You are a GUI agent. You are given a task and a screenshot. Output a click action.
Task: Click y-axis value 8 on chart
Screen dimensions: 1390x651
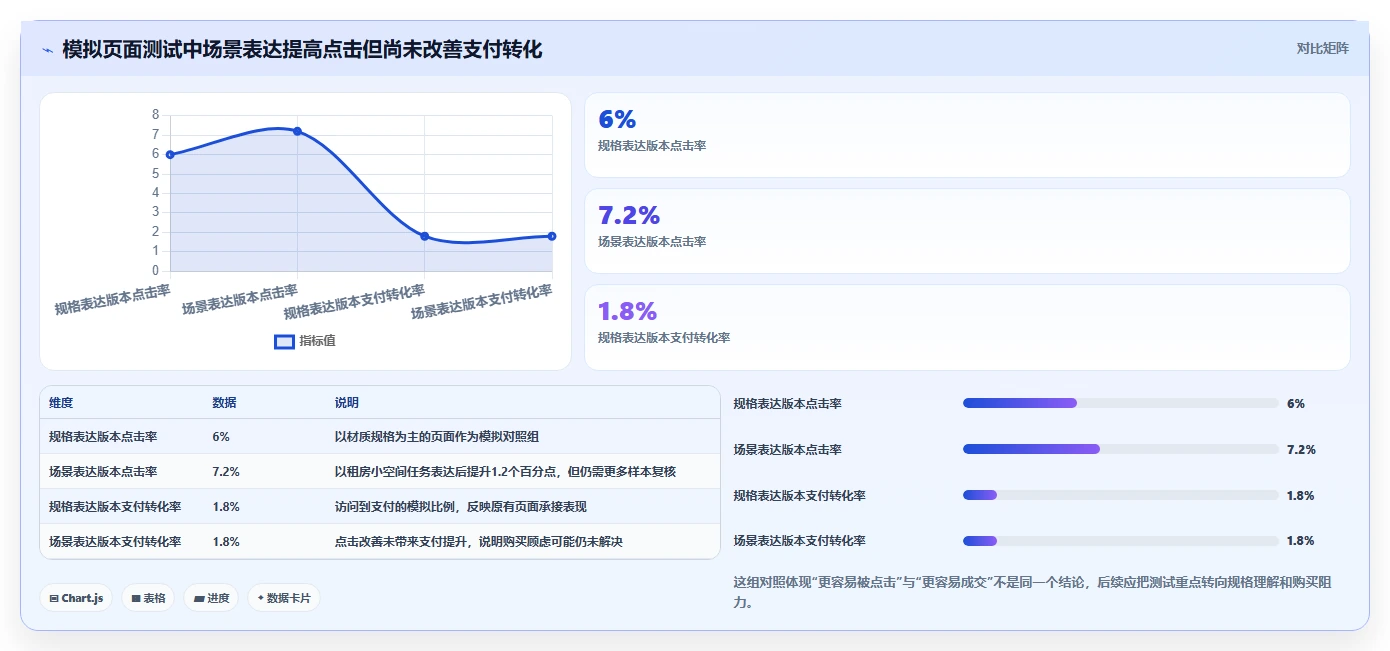click(155, 115)
